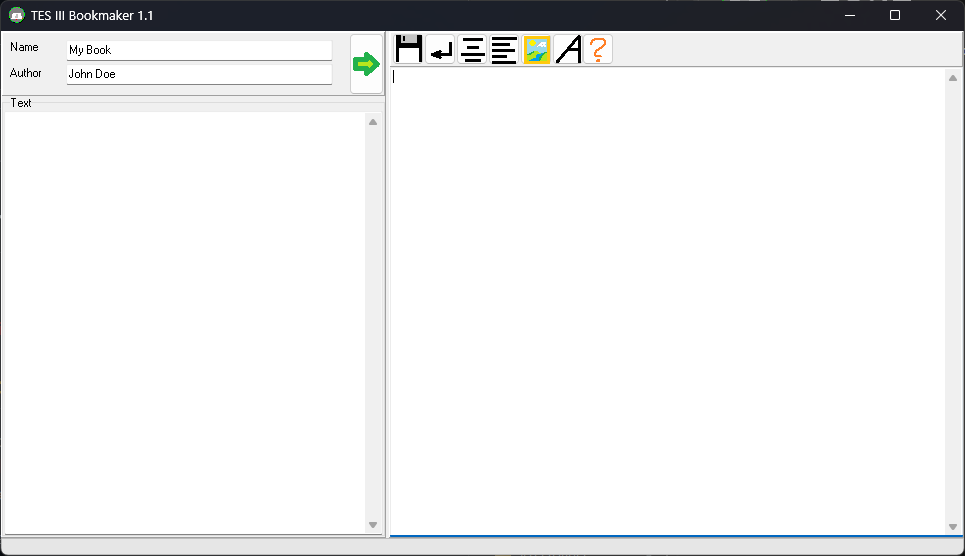Focus the Name field containing My Book
This screenshot has height=556, width=965.
(199, 50)
